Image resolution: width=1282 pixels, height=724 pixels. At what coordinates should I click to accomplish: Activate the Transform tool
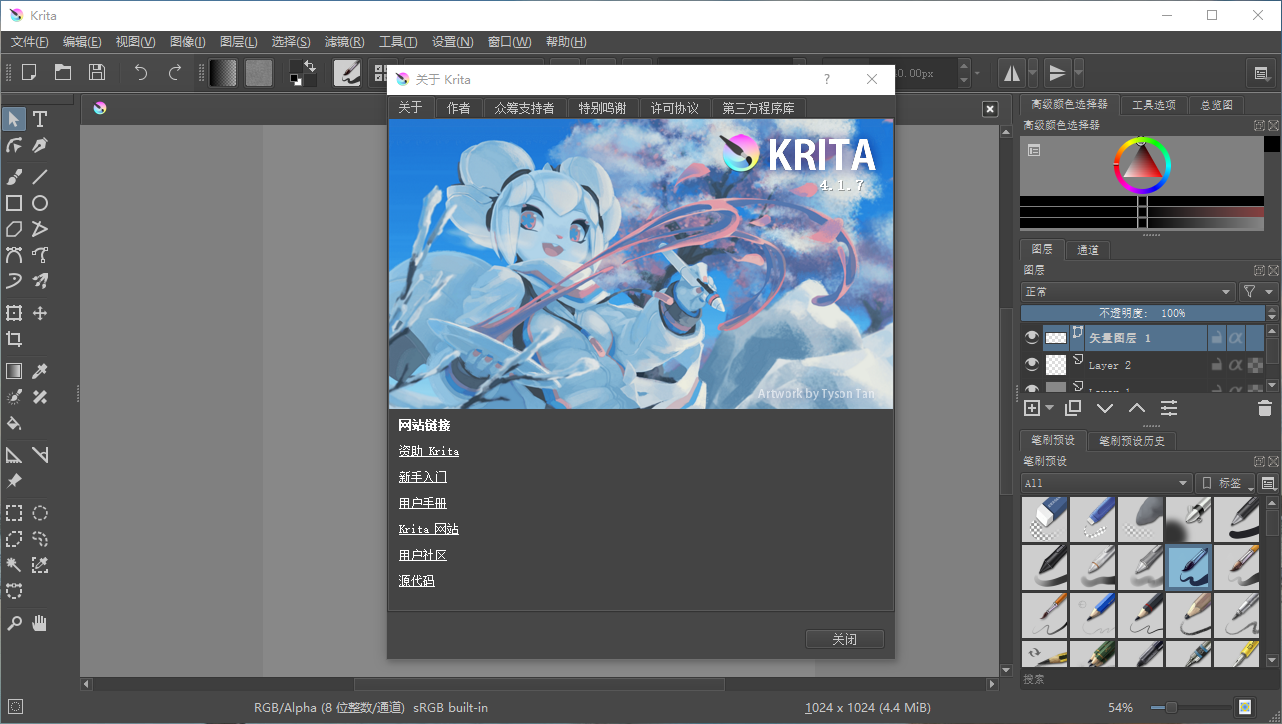pyautogui.click(x=14, y=313)
